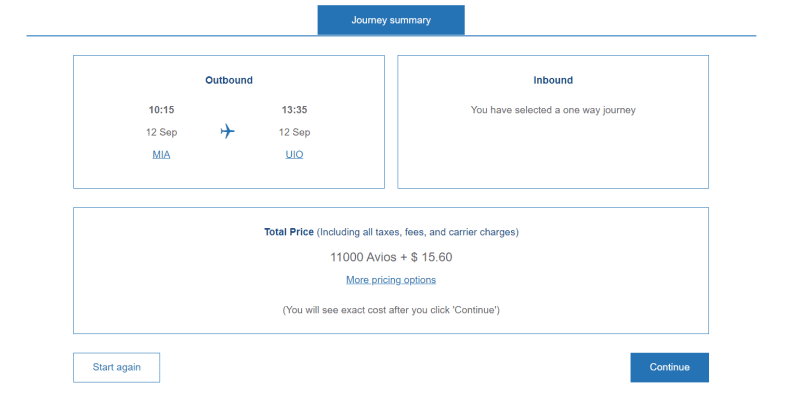This screenshot has width=800, height=412.
Task: Click the 12 Sep date above MIA
Action: [161, 132]
